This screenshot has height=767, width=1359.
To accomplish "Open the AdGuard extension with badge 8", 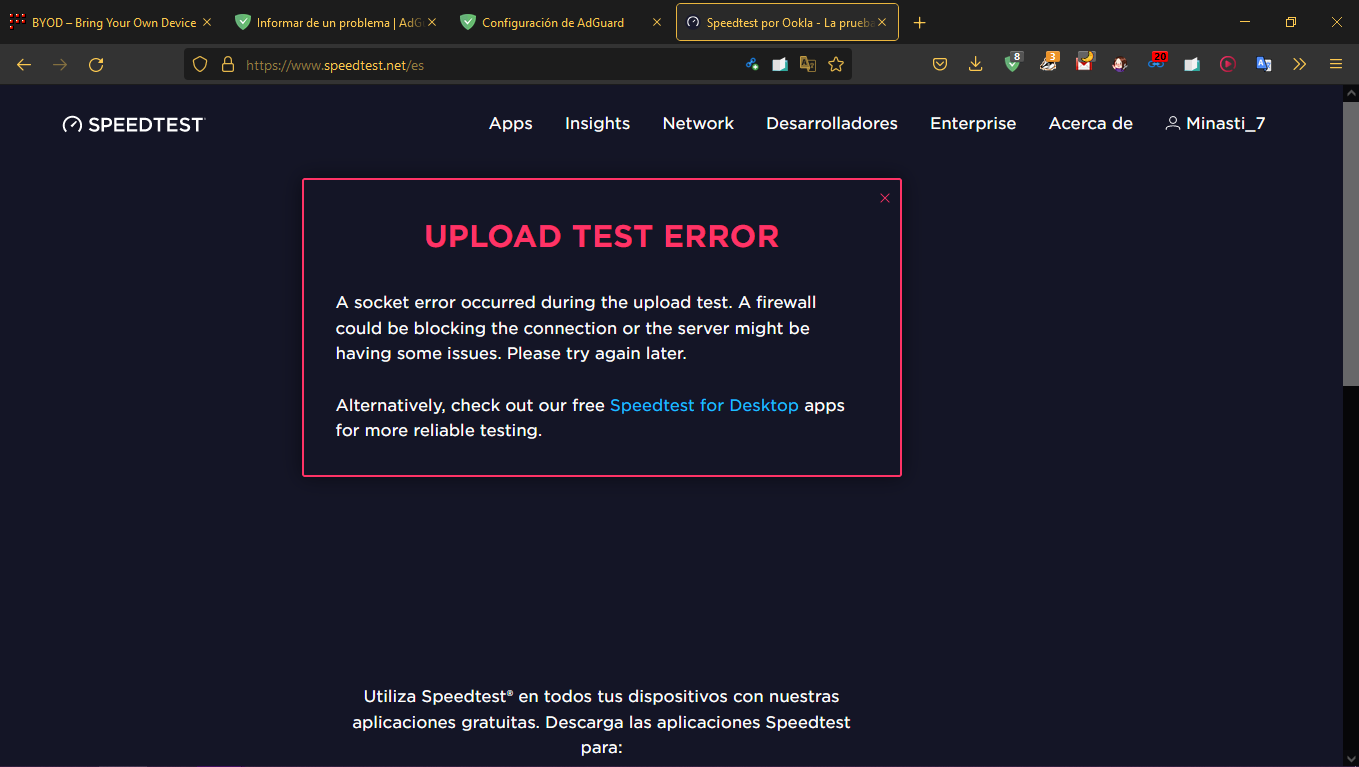I will tap(1013, 63).
